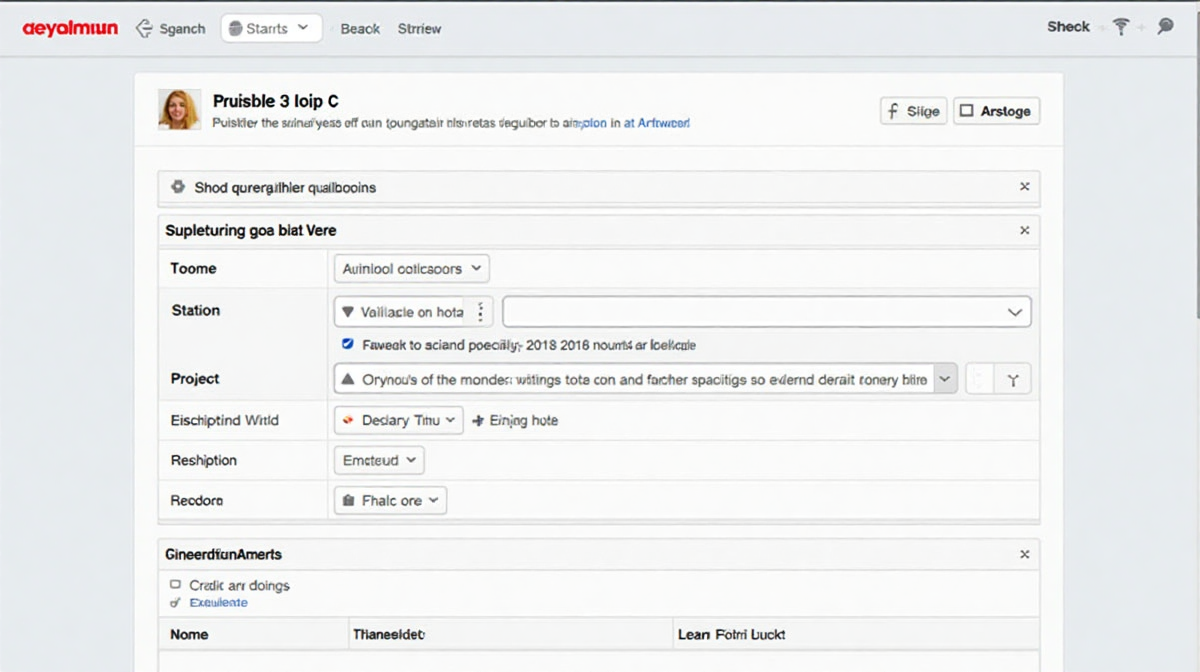Click the user profile photo thumbnail
1200x672 pixels.
[179, 110]
